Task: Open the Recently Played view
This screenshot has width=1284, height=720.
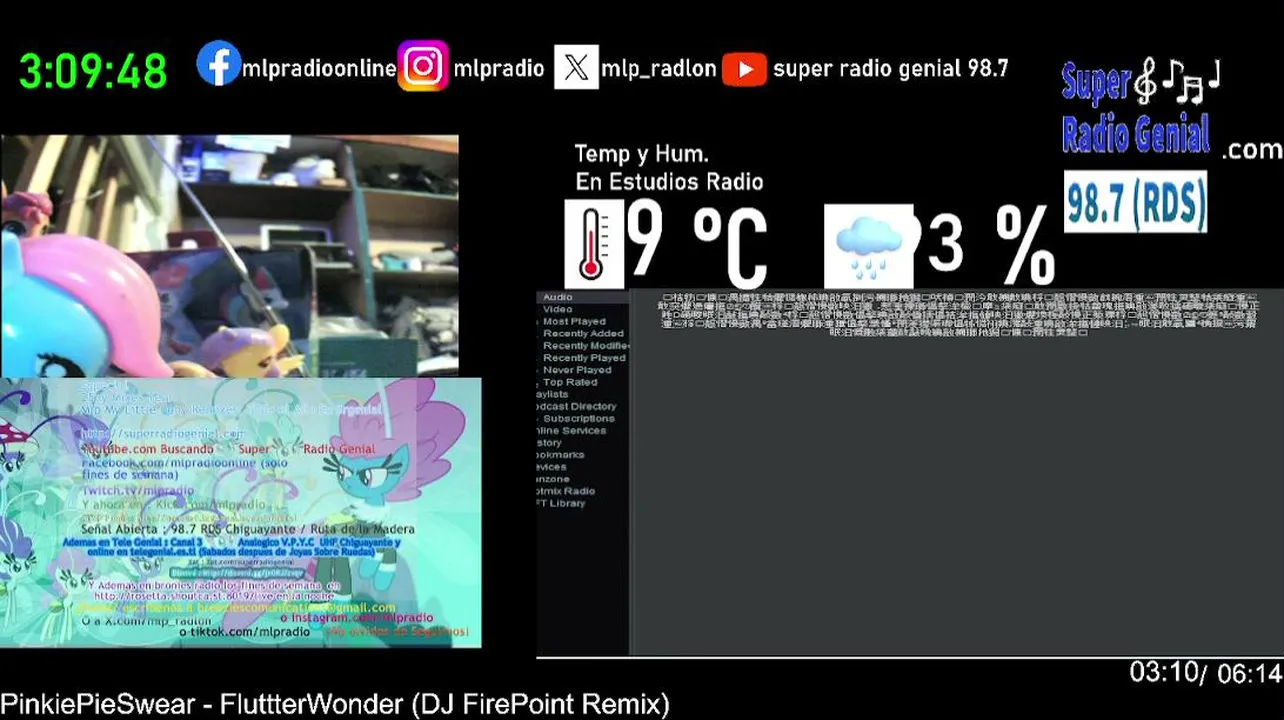Action: [582, 357]
